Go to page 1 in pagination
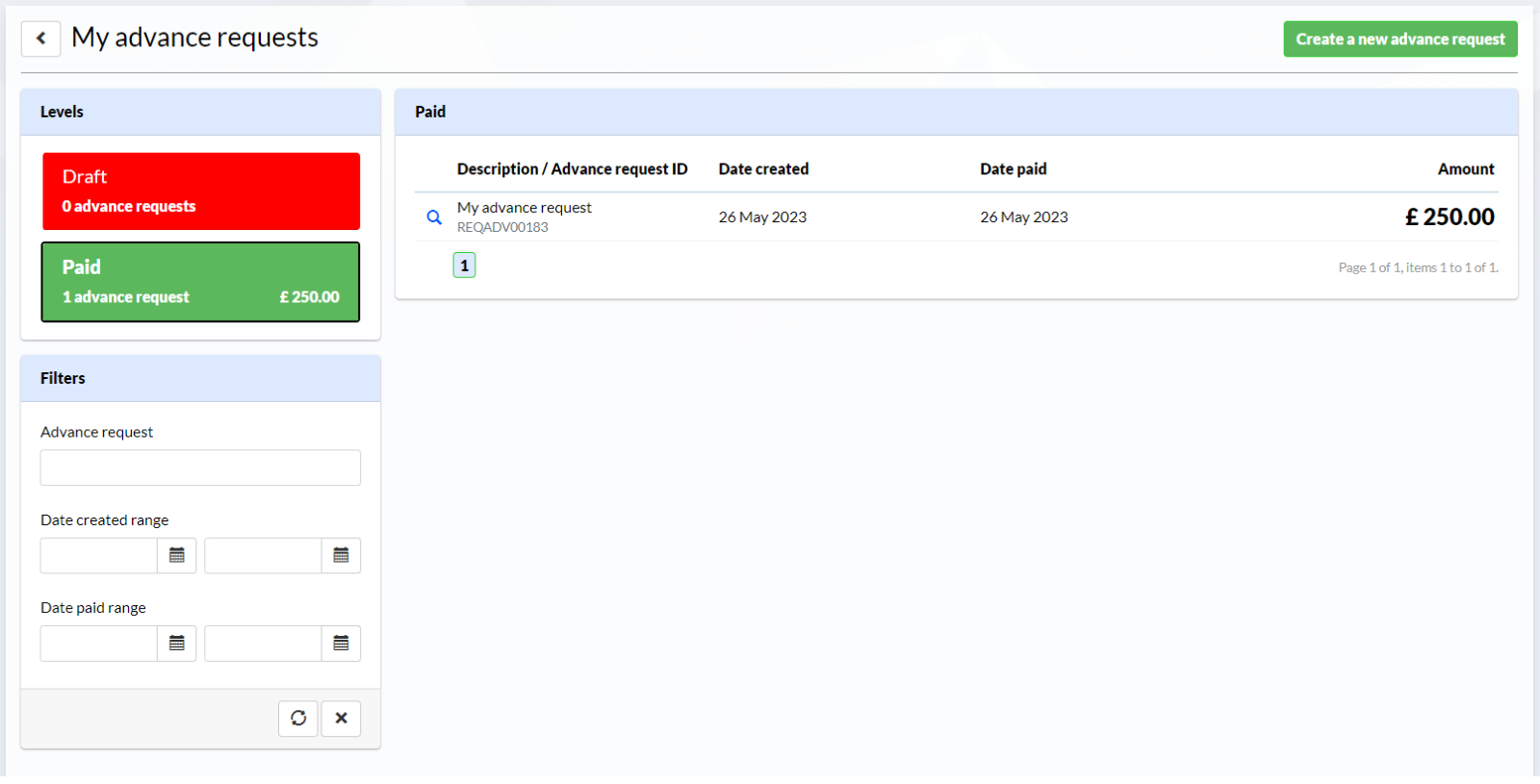The height and width of the screenshot is (784, 1540). (464, 266)
